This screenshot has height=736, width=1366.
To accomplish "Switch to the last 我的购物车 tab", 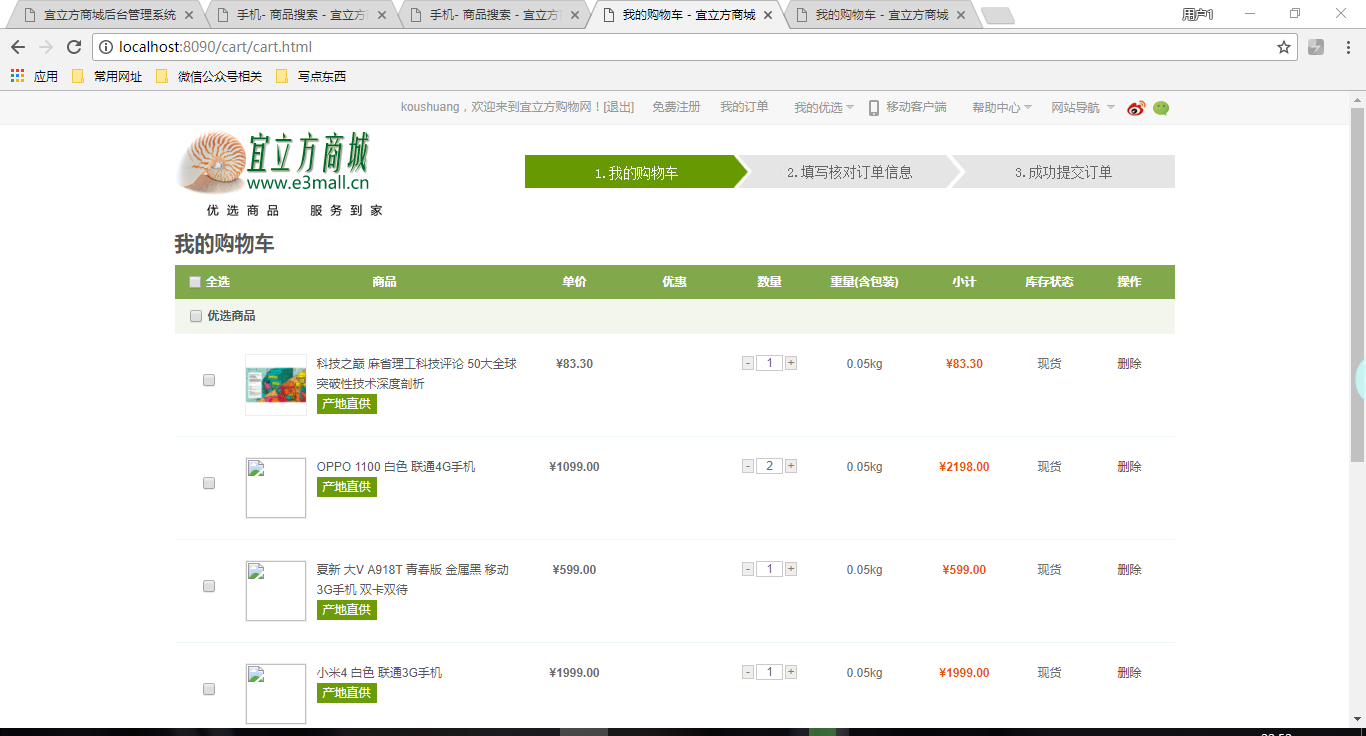I will pyautogui.click(x=878, y=15).
